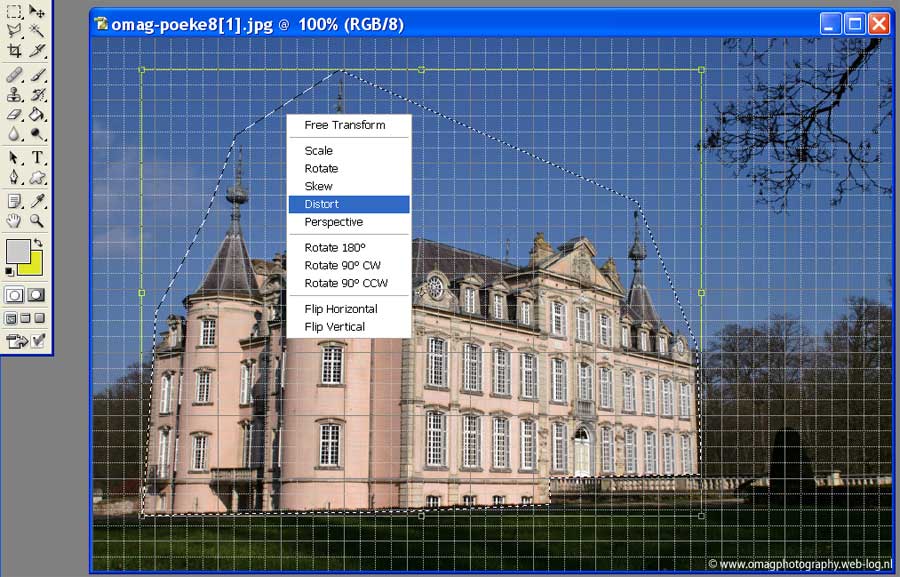The image size is (900, 577).
Task: Pick the Clone Stamp tool
Action: pos(14,95)
